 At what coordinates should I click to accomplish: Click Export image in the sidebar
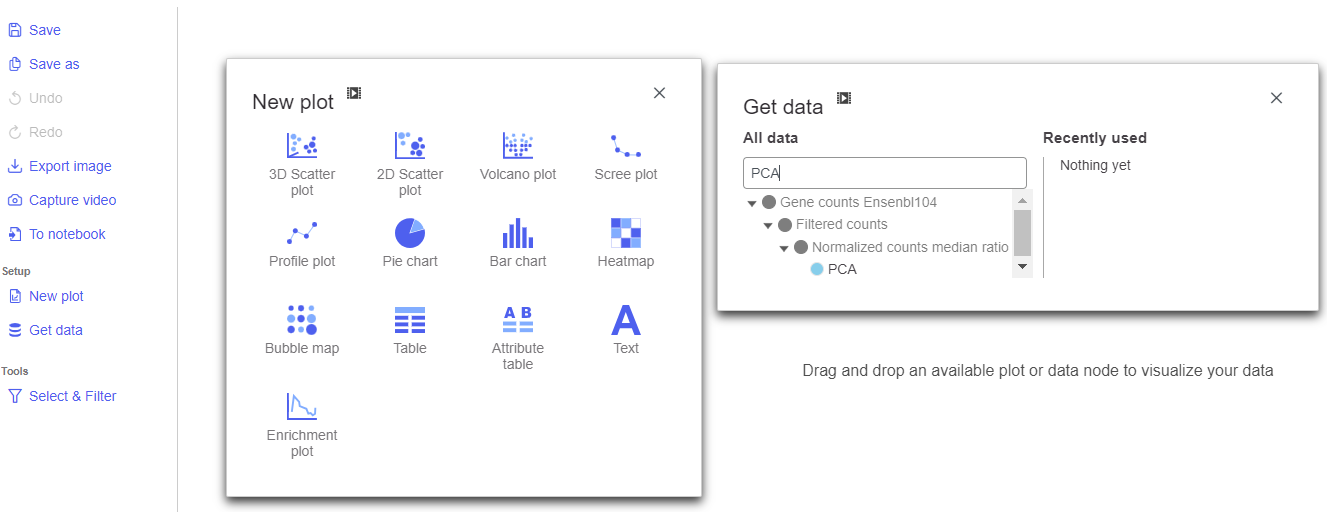[x=69, y=166]
